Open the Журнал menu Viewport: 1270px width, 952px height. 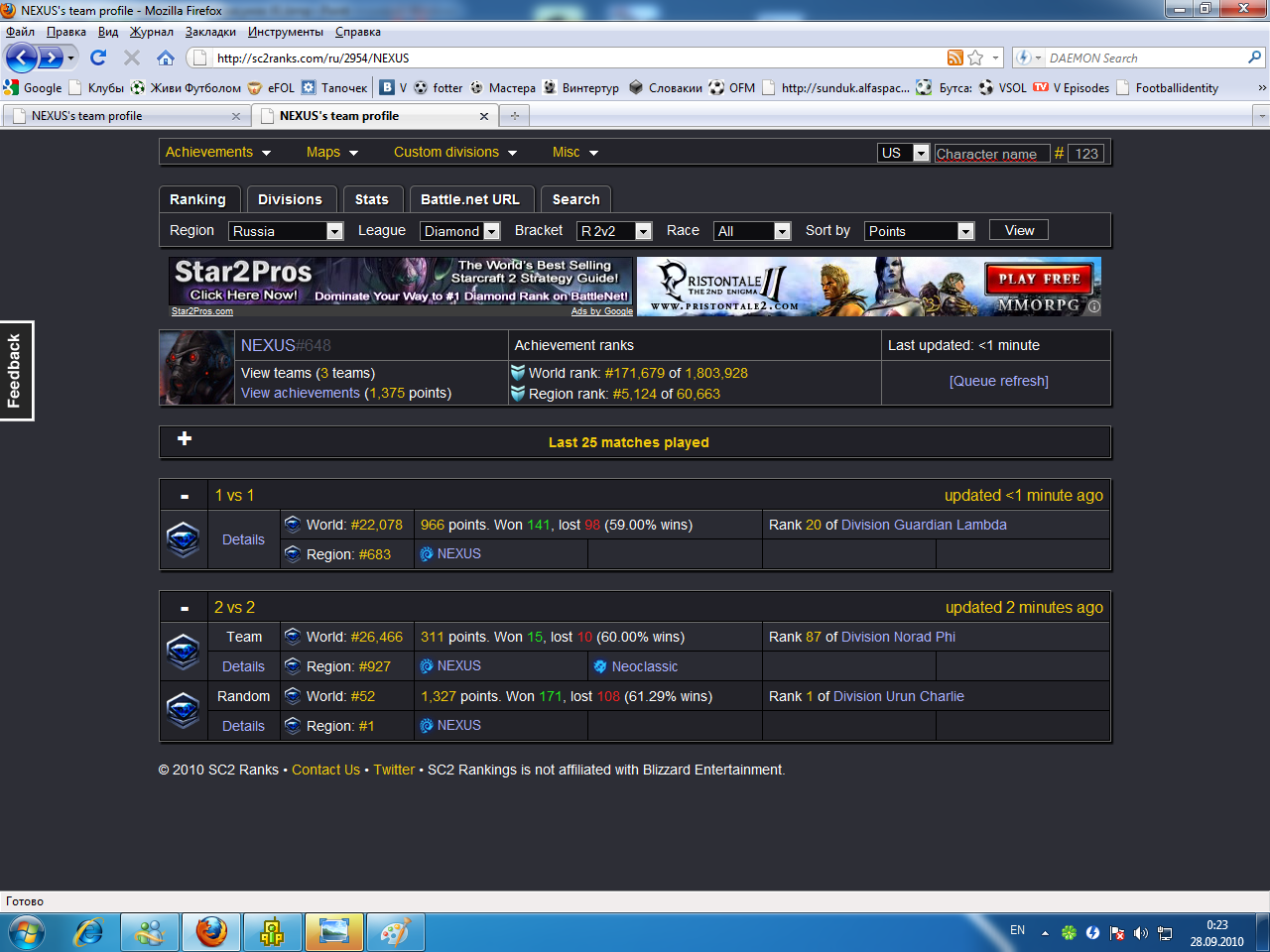pos(152,32)
